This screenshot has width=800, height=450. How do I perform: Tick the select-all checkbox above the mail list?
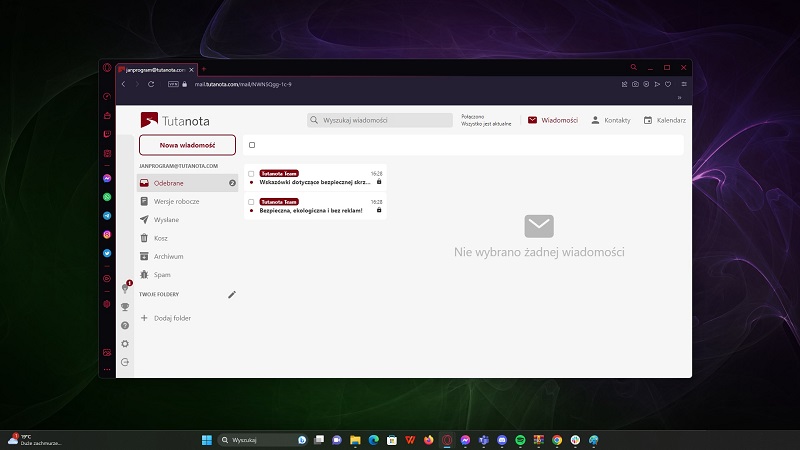click(252, 145)
